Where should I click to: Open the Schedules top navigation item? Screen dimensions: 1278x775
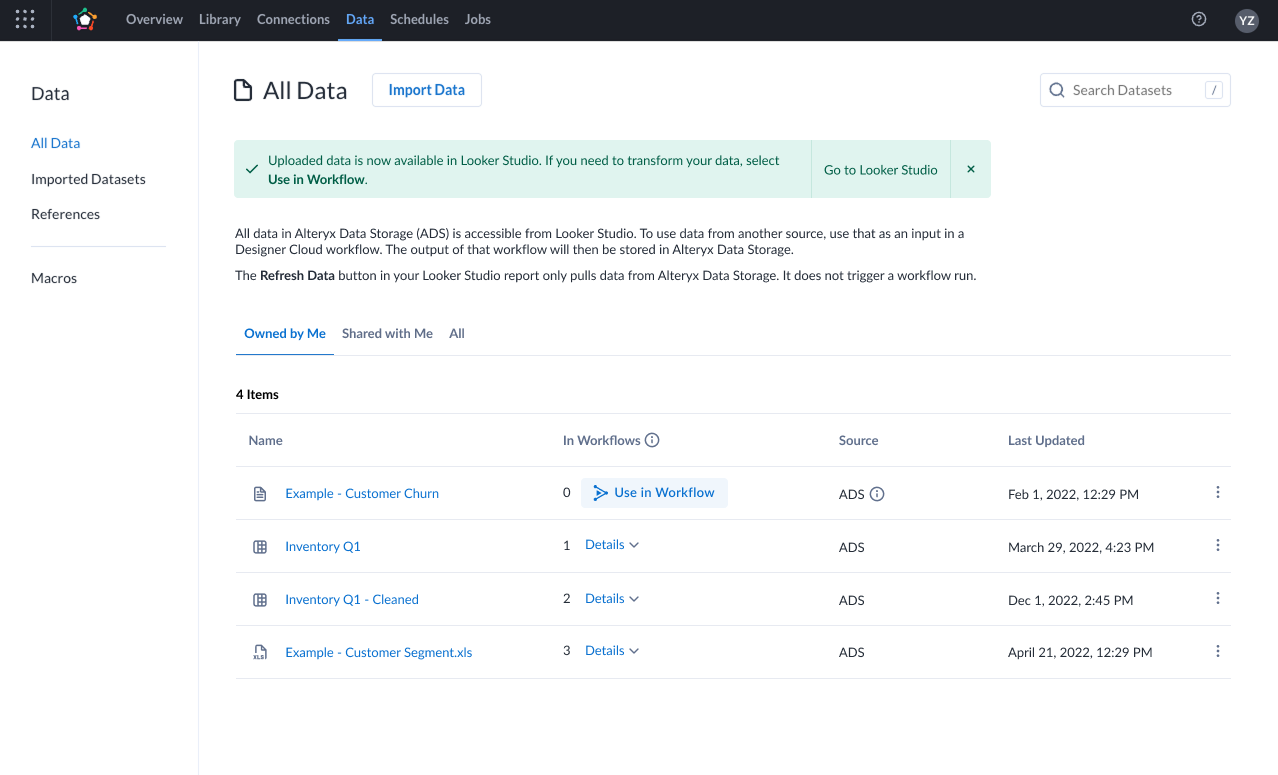coord(419,19)
